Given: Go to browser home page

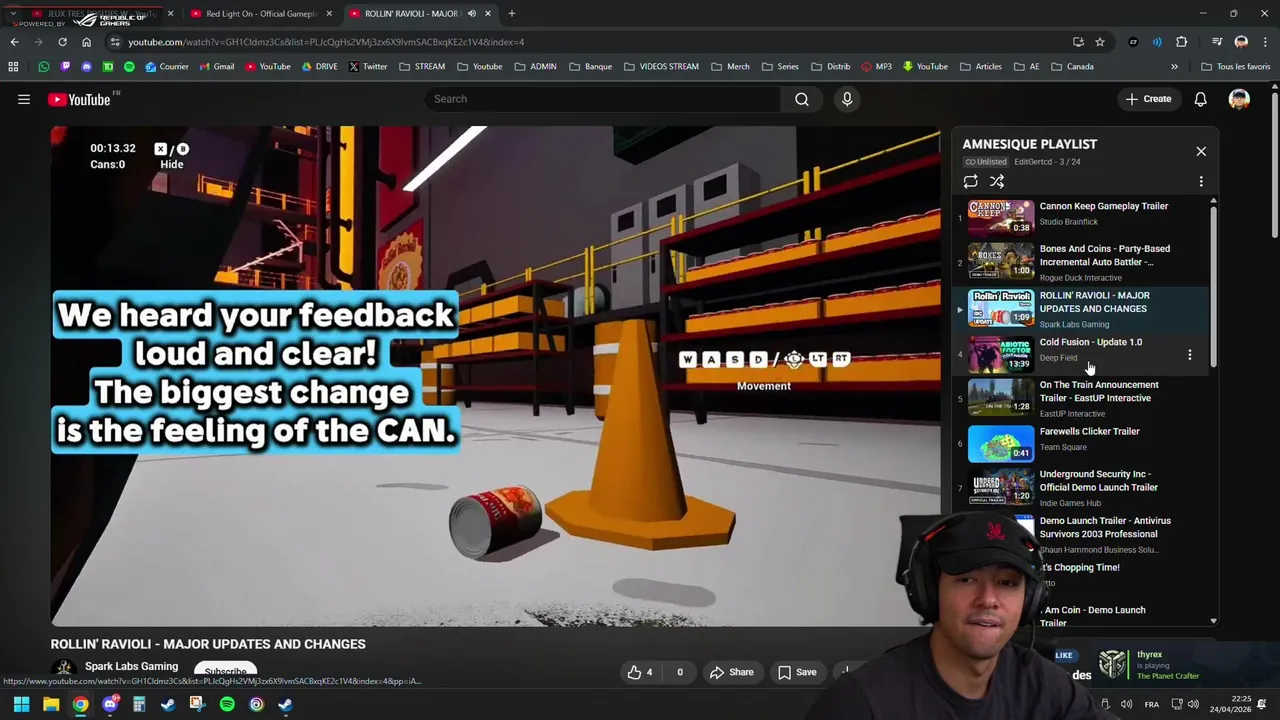Looking at the screenshot, I should [86, 42].
